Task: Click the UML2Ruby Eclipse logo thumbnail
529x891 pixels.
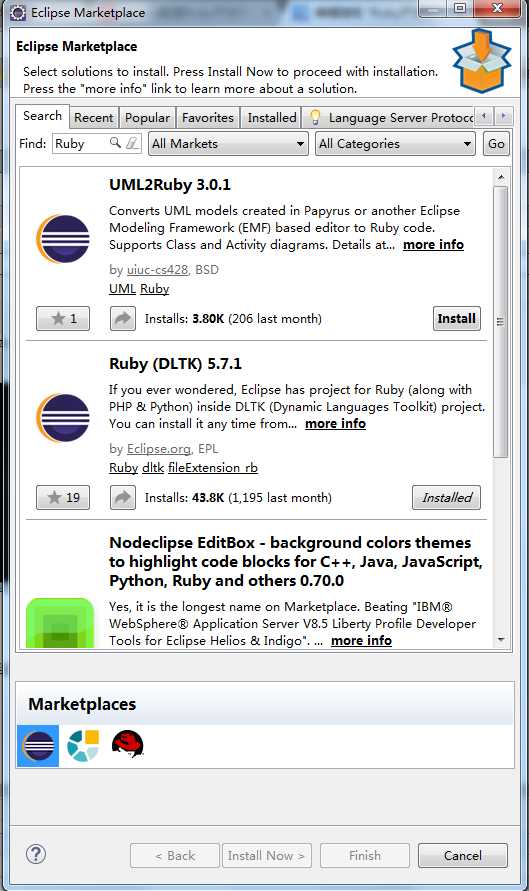Action: (63, 239)
